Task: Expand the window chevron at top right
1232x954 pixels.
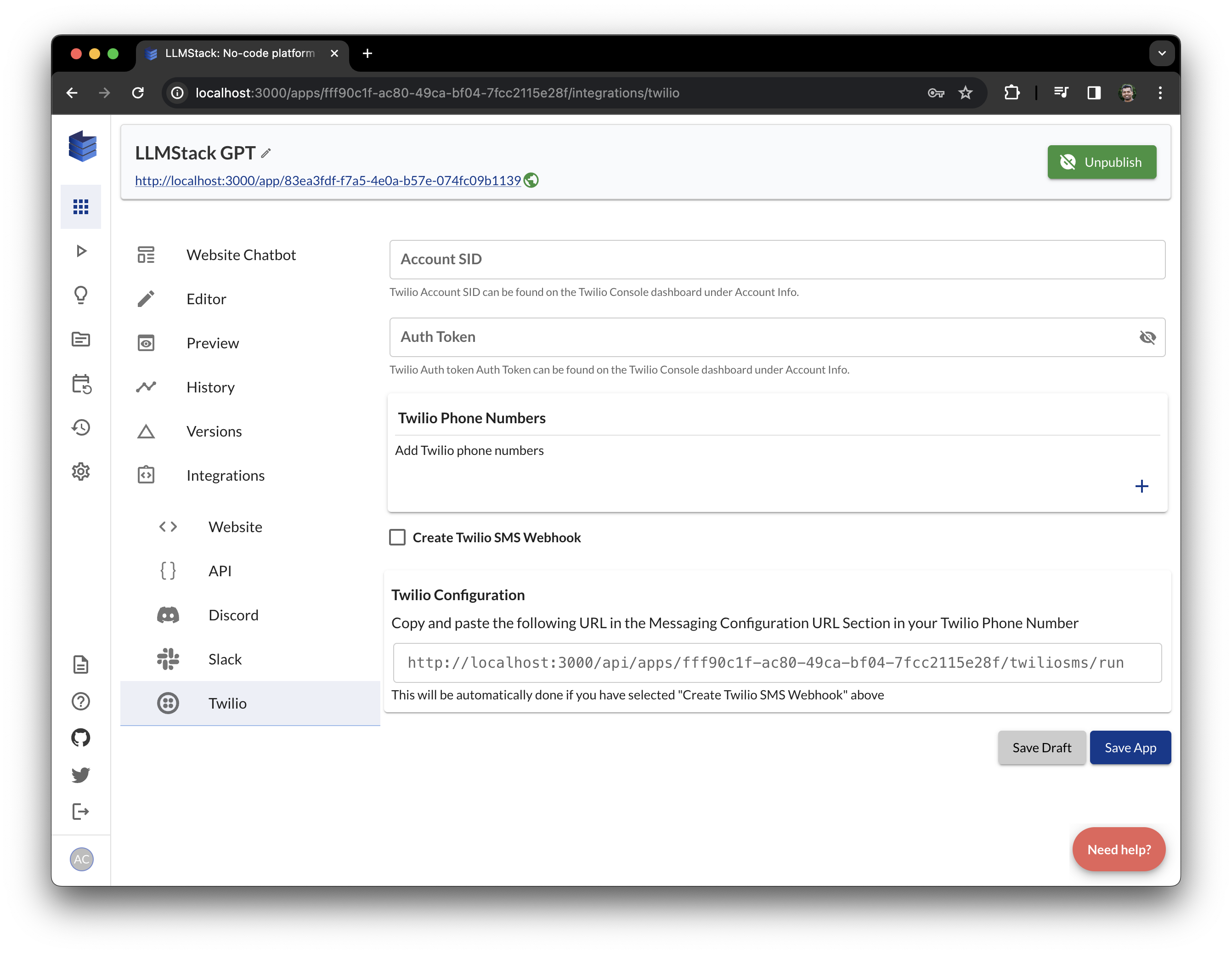Action: point(1161,53)
